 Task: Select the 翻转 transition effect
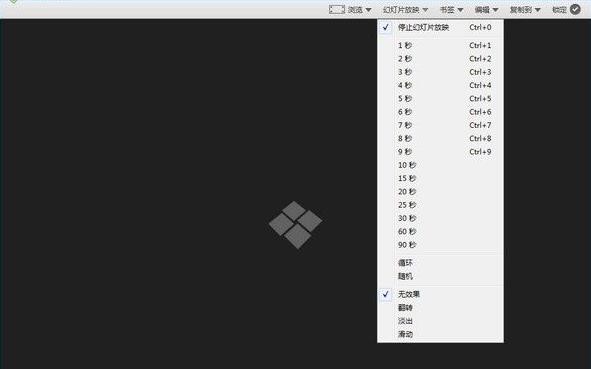coord(440,308)
